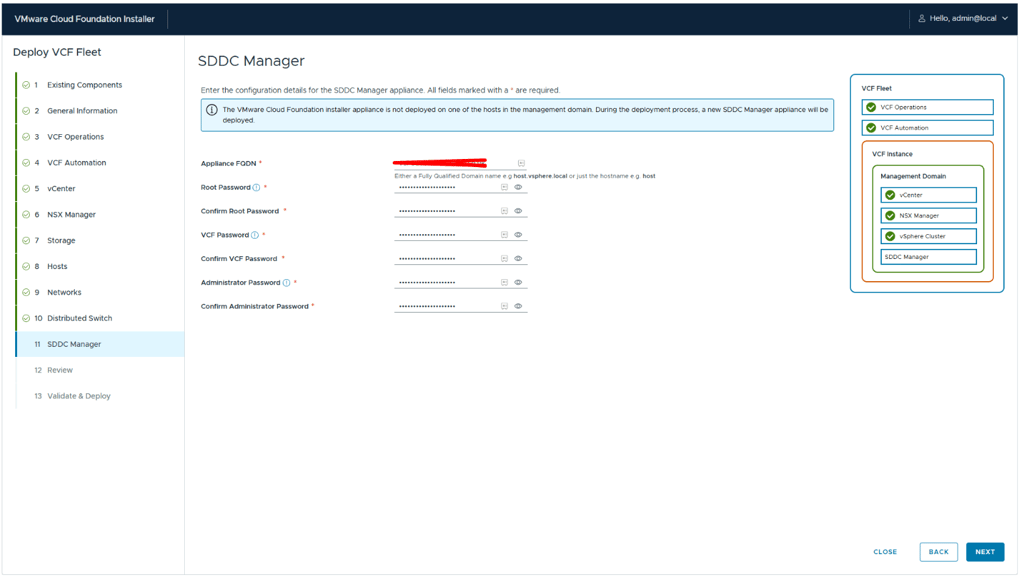Click green check icon on VCF Operations box
Screen dimensions: 1024x581
pos(871,107)
